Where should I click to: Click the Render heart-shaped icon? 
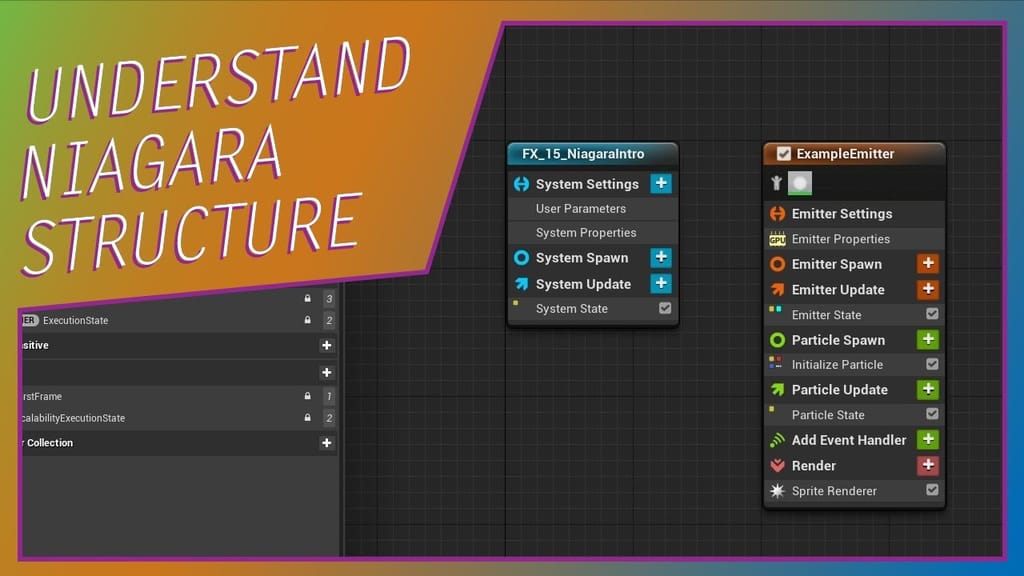777,466
